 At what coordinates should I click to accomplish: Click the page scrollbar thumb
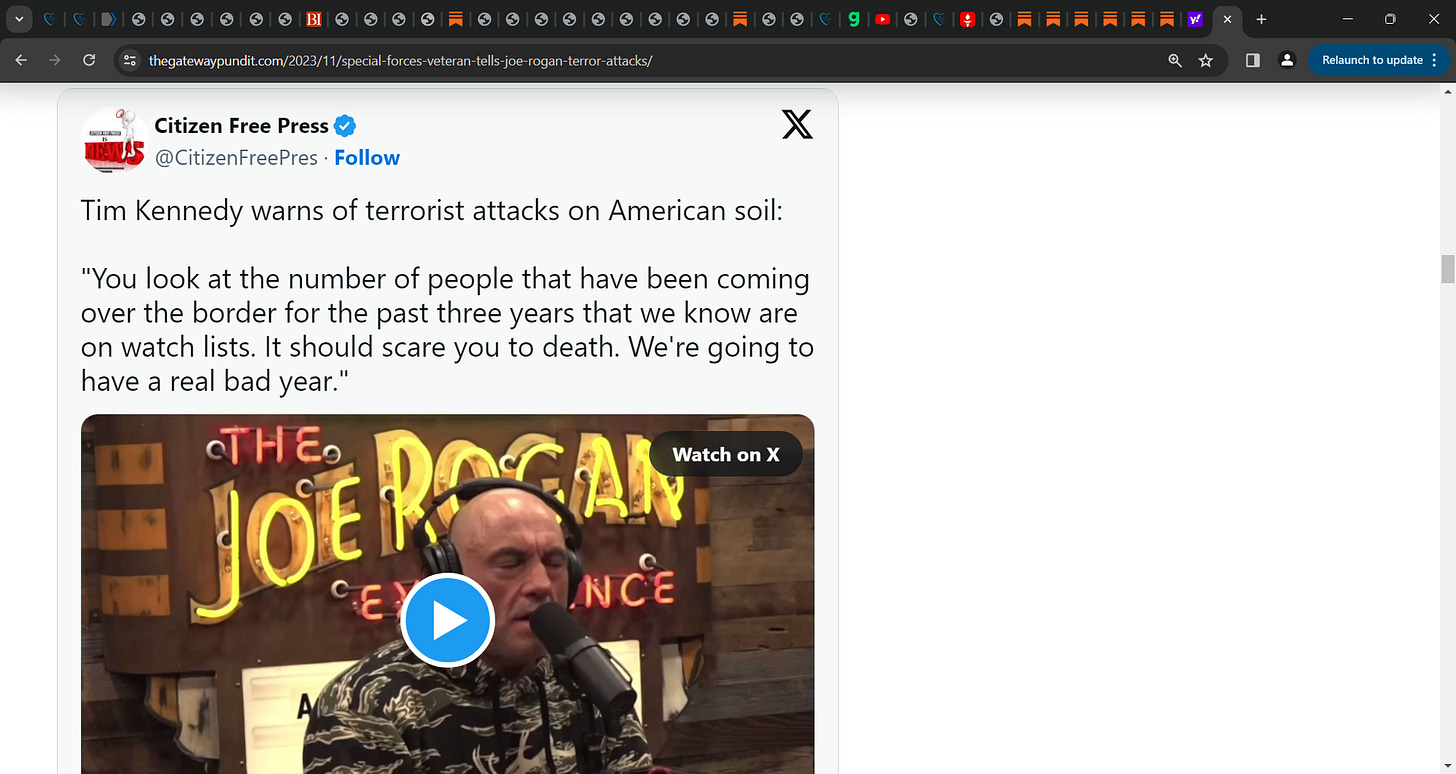pos(1446,269)
